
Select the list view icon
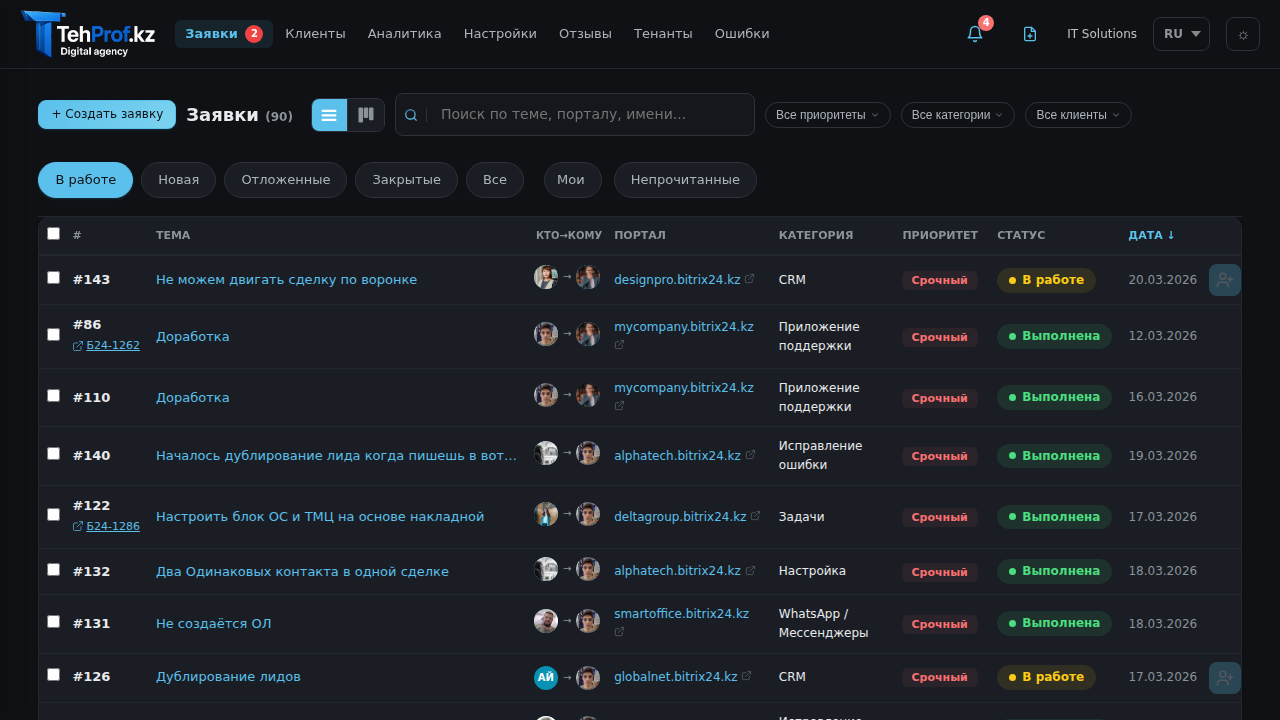point(329,114)
